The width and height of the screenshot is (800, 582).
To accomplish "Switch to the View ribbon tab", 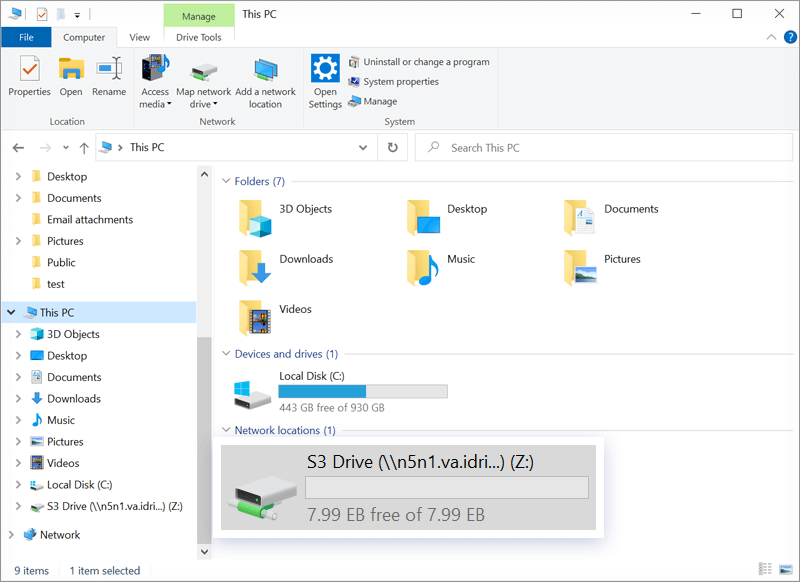I will coord(139,37).
